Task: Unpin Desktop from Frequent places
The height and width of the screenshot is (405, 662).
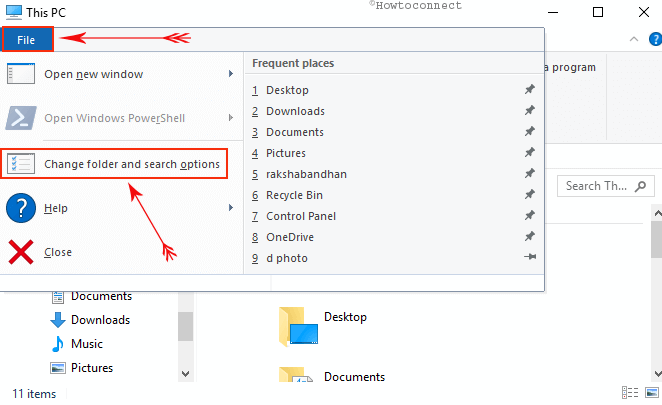Action: tap(530, 89)
